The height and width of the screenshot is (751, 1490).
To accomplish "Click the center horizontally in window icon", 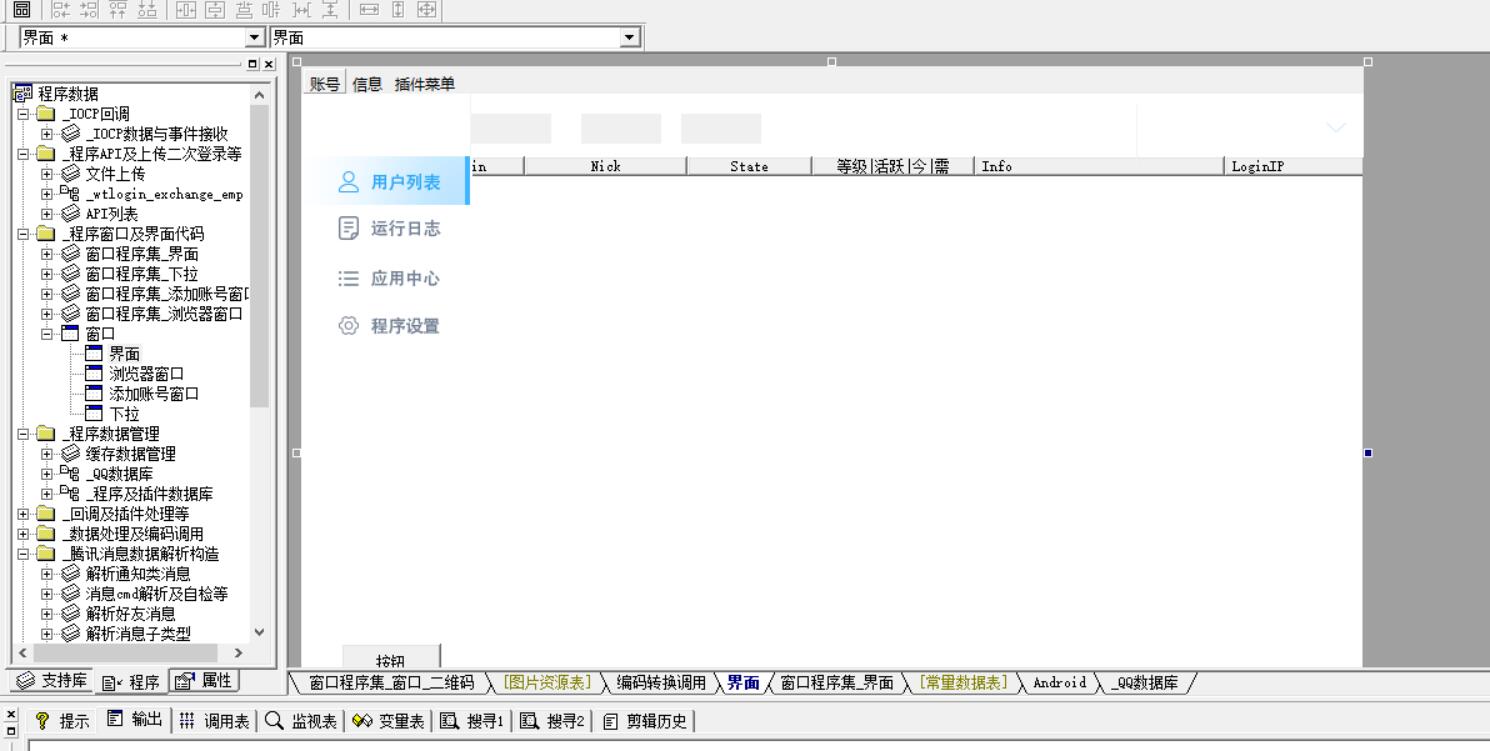I will point(186,9).
